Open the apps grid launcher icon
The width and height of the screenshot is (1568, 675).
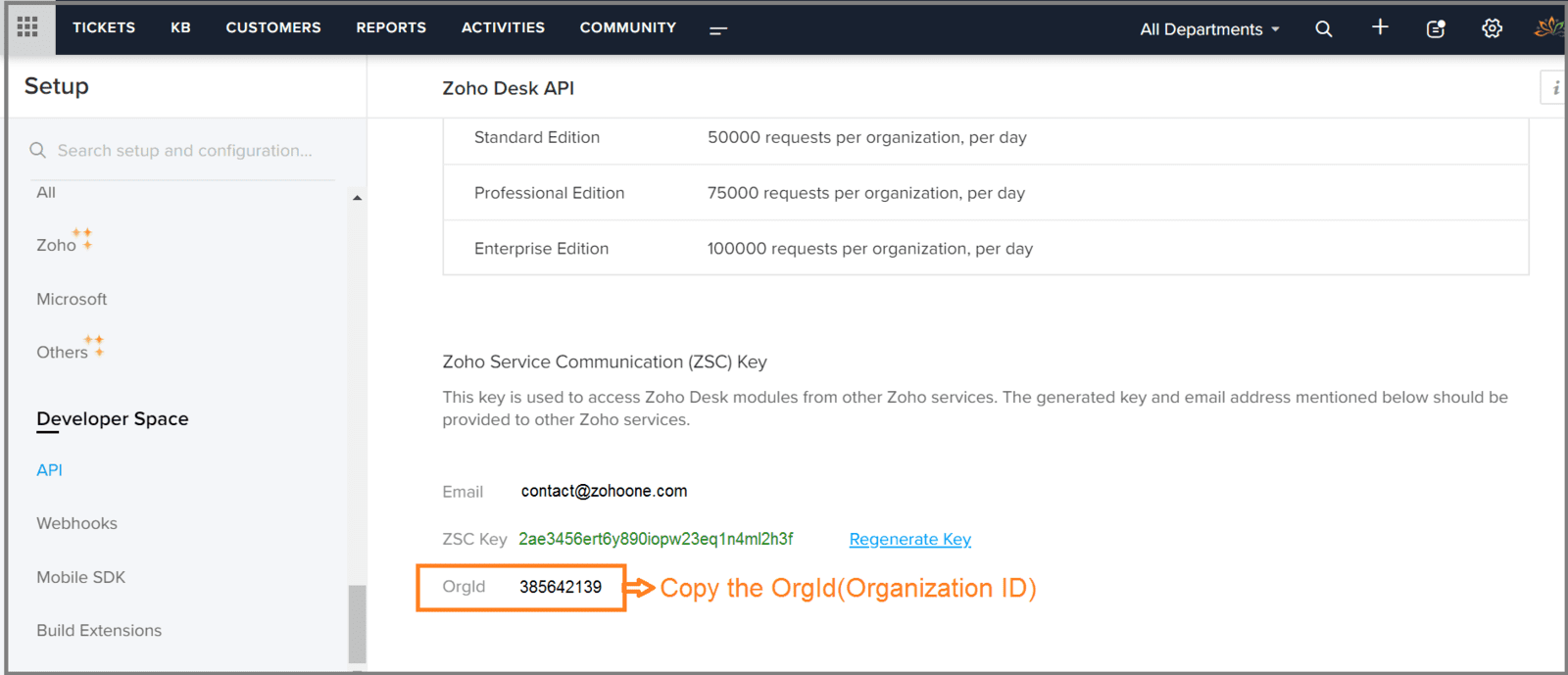tap(27, 27)
